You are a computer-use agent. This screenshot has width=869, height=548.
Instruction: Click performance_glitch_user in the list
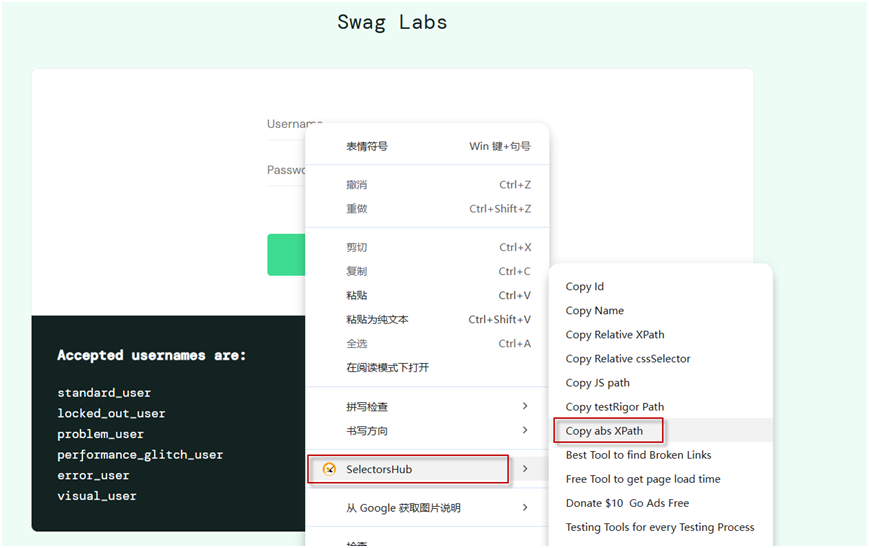(140, 455)
